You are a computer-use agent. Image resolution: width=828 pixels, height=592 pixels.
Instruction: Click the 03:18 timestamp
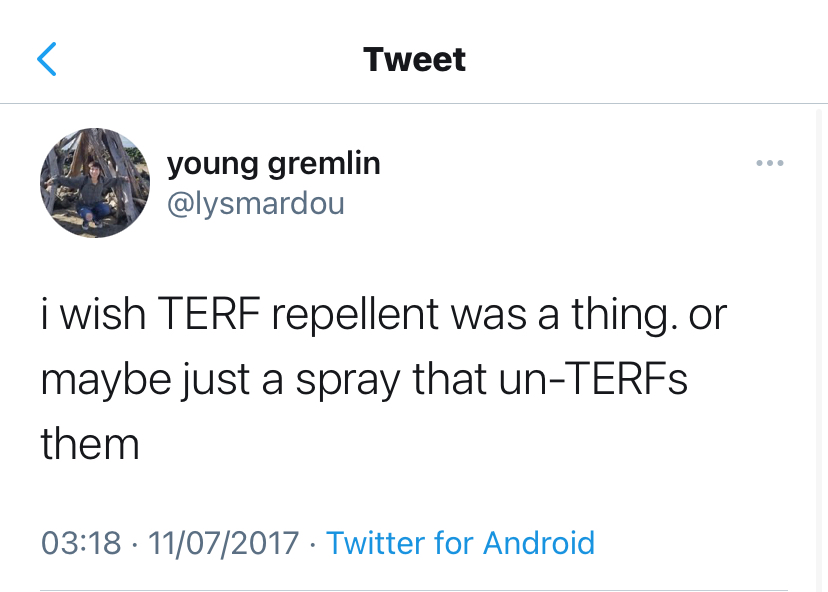tap(80, 543)
